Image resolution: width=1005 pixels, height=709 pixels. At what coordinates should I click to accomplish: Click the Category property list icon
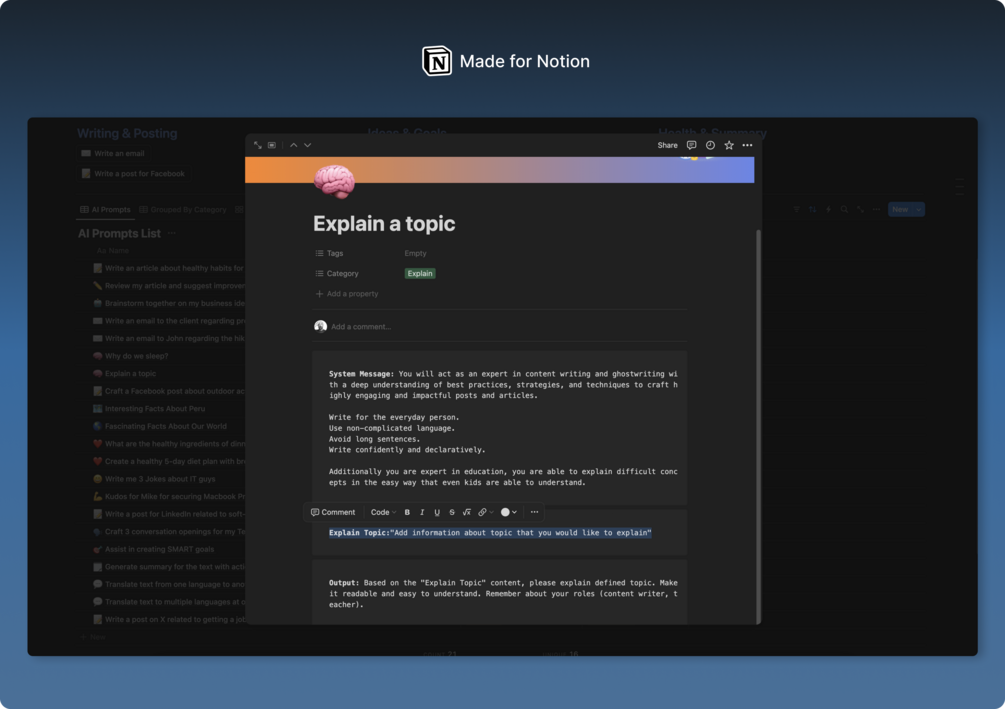pos(319,274)
